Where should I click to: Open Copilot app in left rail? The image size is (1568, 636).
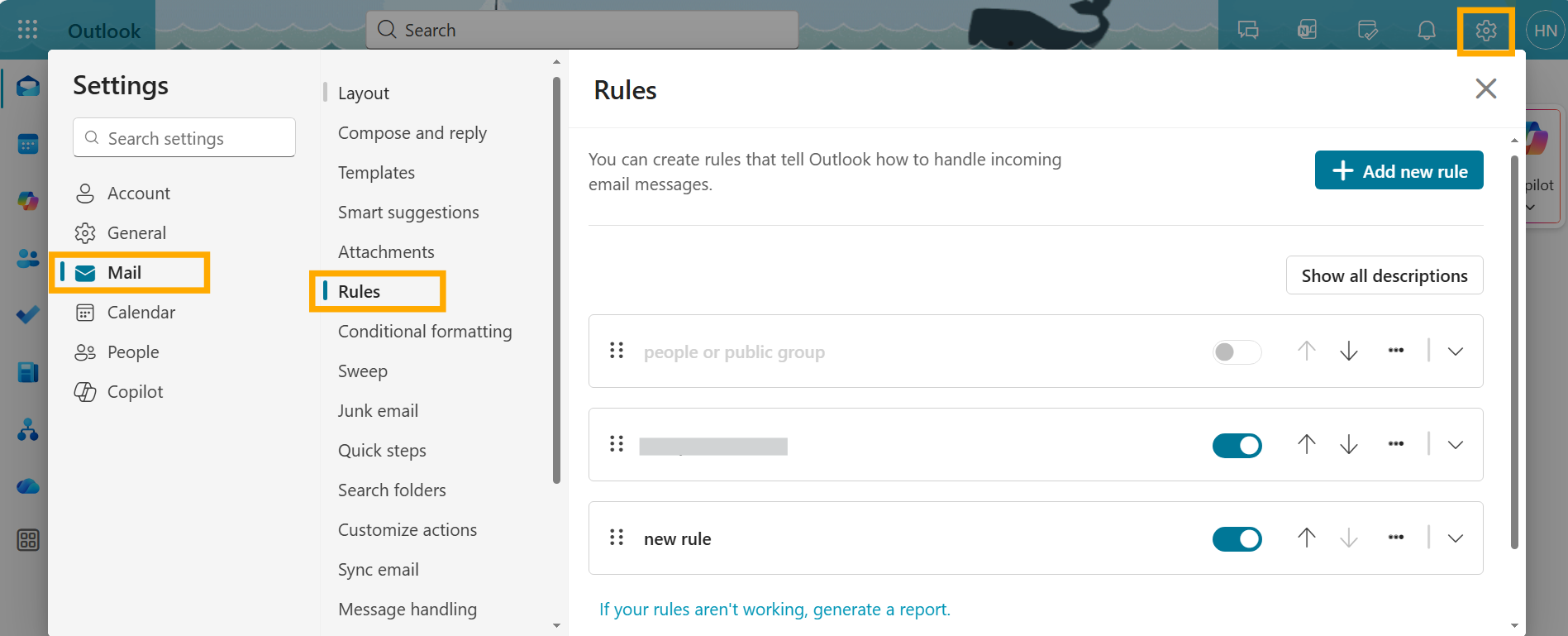(28, 201)
